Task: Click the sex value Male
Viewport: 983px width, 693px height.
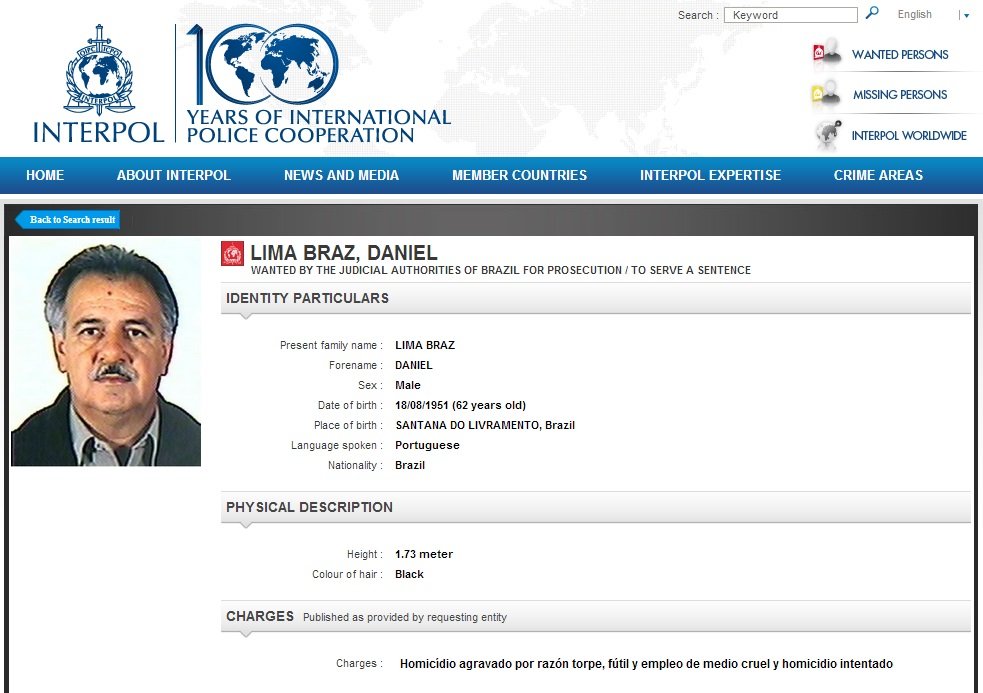Action: [x=407, y=385]
